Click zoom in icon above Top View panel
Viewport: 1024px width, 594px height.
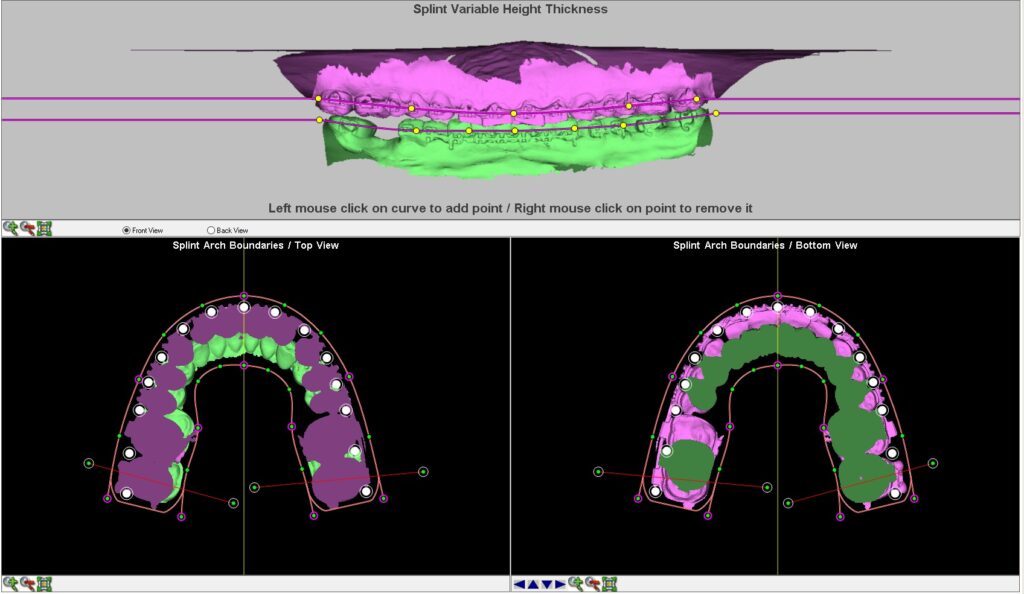10,228
